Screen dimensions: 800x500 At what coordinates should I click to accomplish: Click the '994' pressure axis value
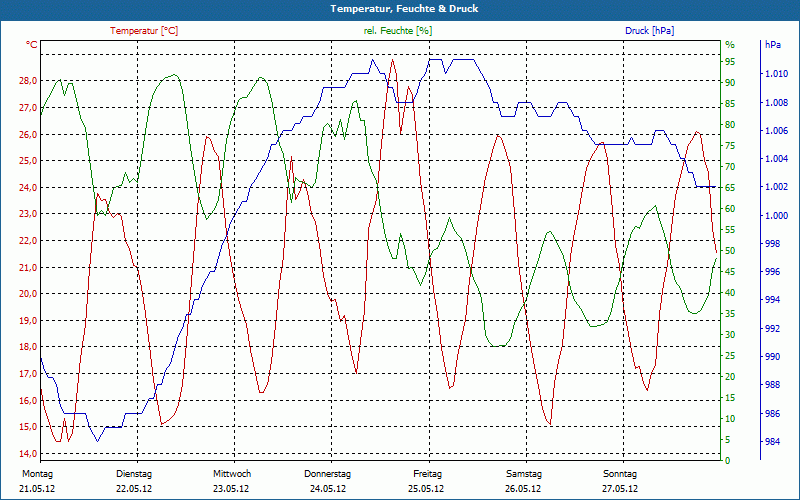point(771,300)
